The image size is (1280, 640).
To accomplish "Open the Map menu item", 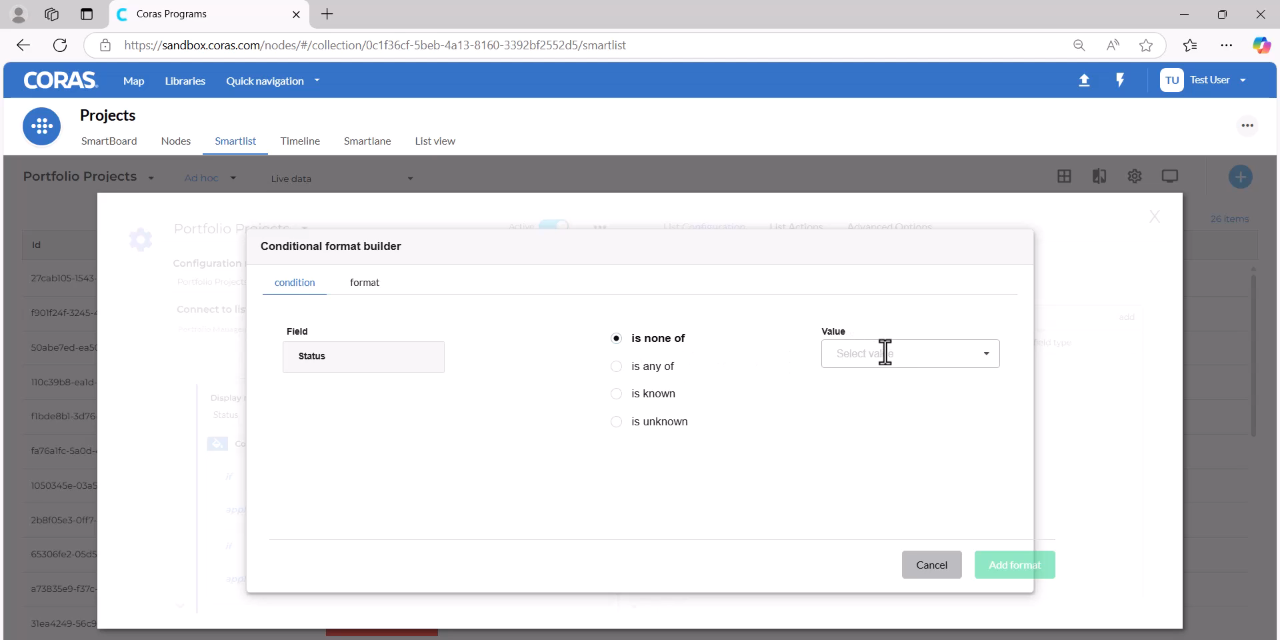I will pos(134,81).
